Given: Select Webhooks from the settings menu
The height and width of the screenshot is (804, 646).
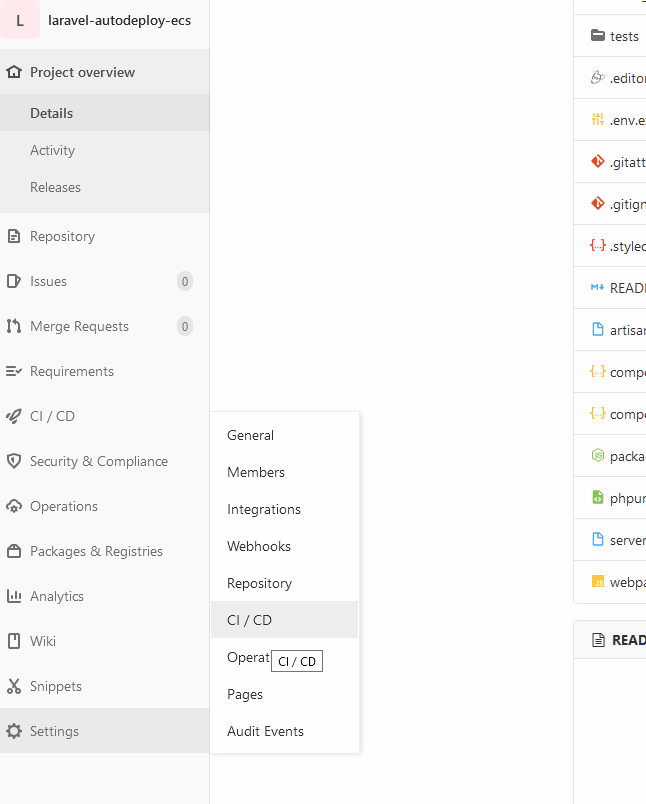Looking at the screenshot, I should tap(257, 546).
